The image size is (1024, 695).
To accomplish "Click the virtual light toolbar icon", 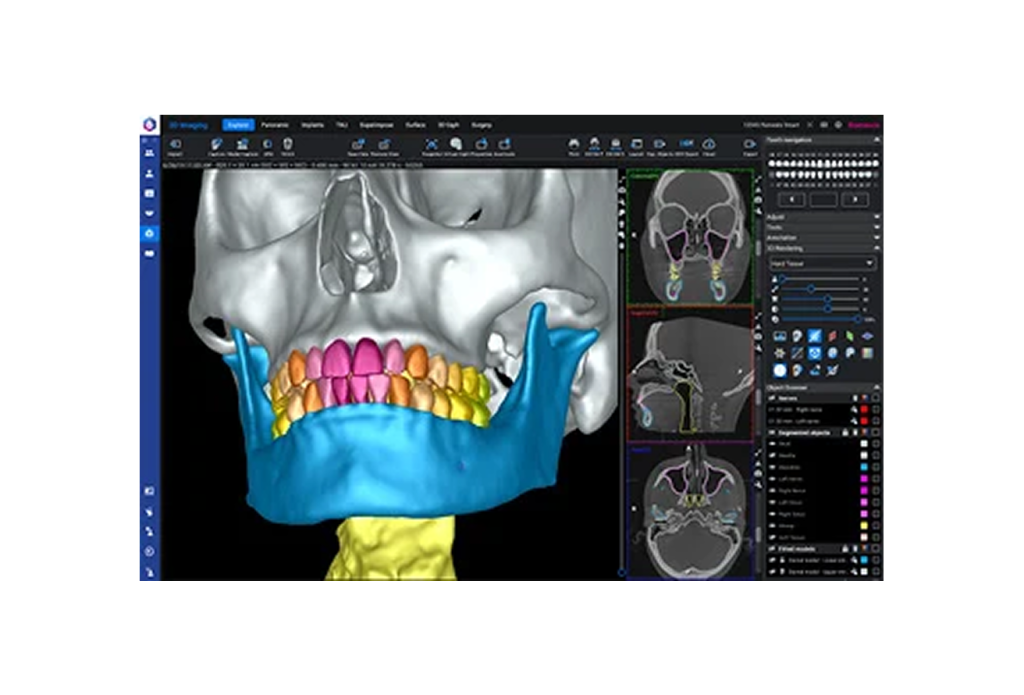I will pyautogui.click(x=456, y=145).
